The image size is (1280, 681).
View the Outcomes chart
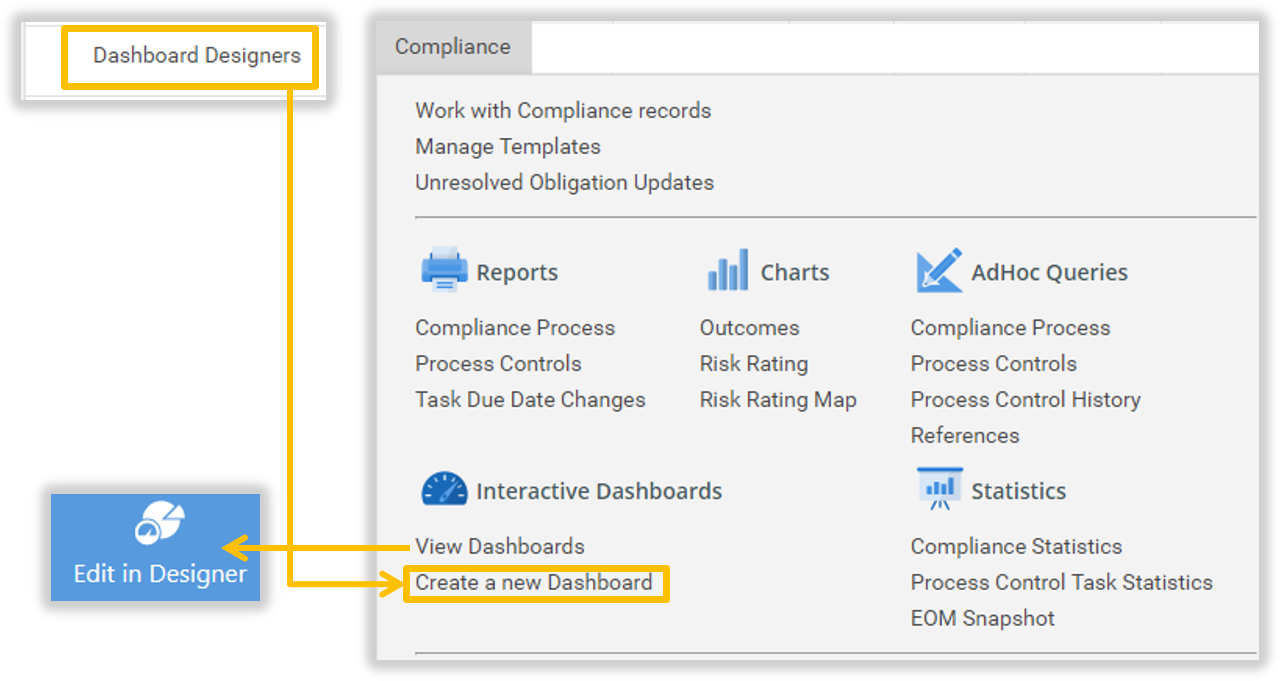click(x=749, y=328)
